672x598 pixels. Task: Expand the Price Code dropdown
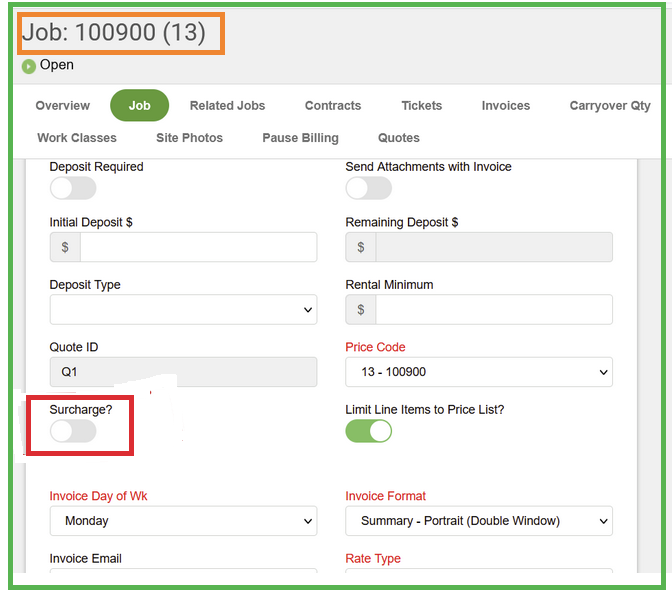pyautogui.click(x=479, y=372)
